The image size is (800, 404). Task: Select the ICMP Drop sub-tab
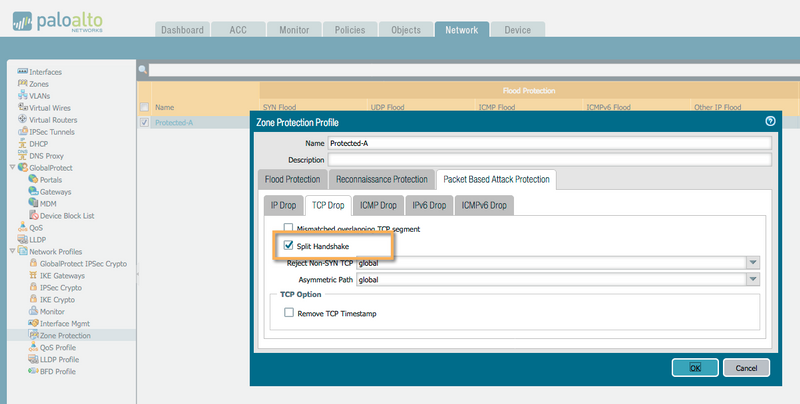[x=378, y=205]
